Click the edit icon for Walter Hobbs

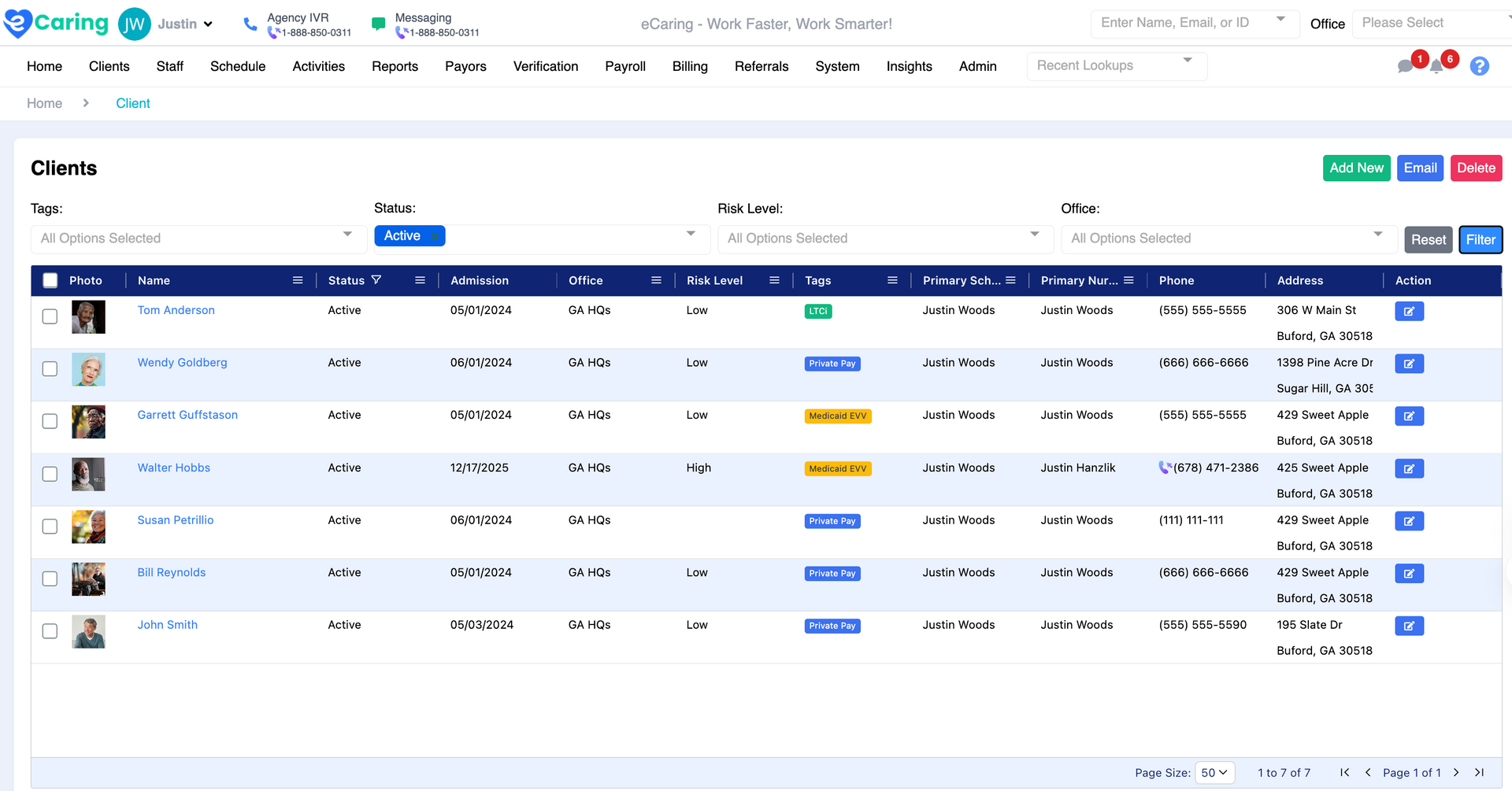coord(1409,469)
